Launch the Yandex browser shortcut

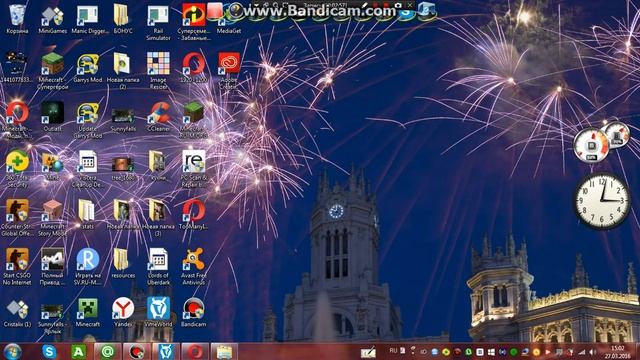point(123,313)
